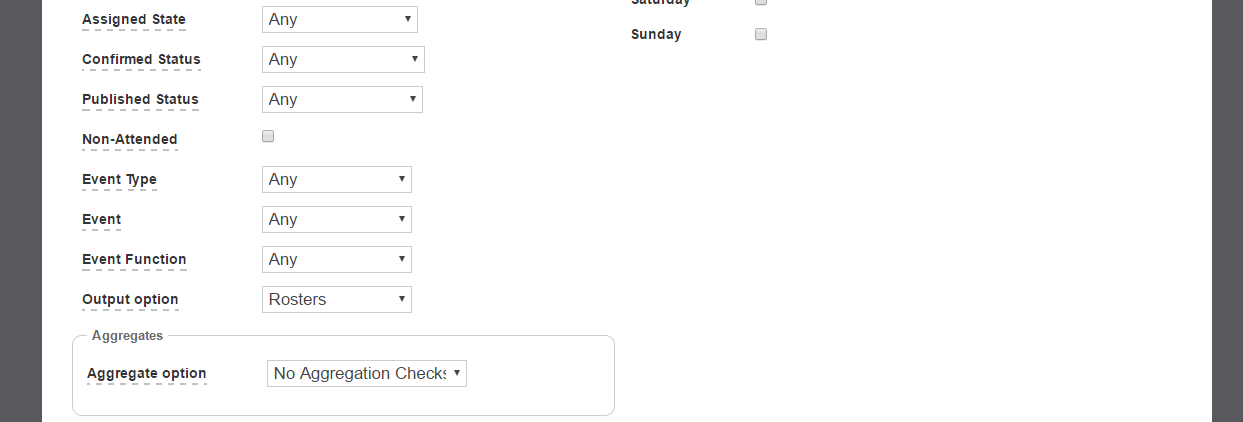Screen dimensions: 1243x422
Task: Click the Event Function label
Action: pos(134,259)
